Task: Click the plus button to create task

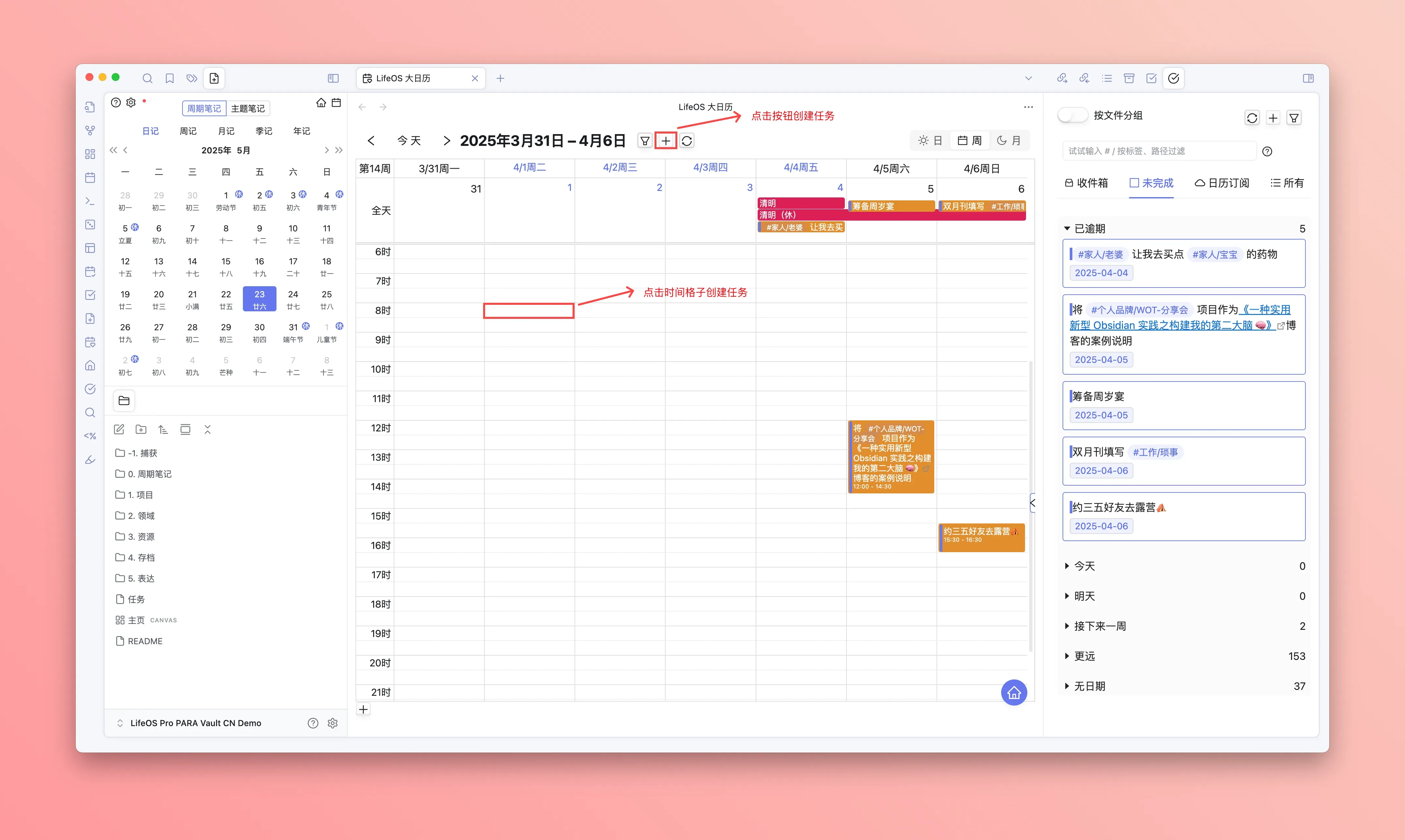Action: [x=666, y=141]
